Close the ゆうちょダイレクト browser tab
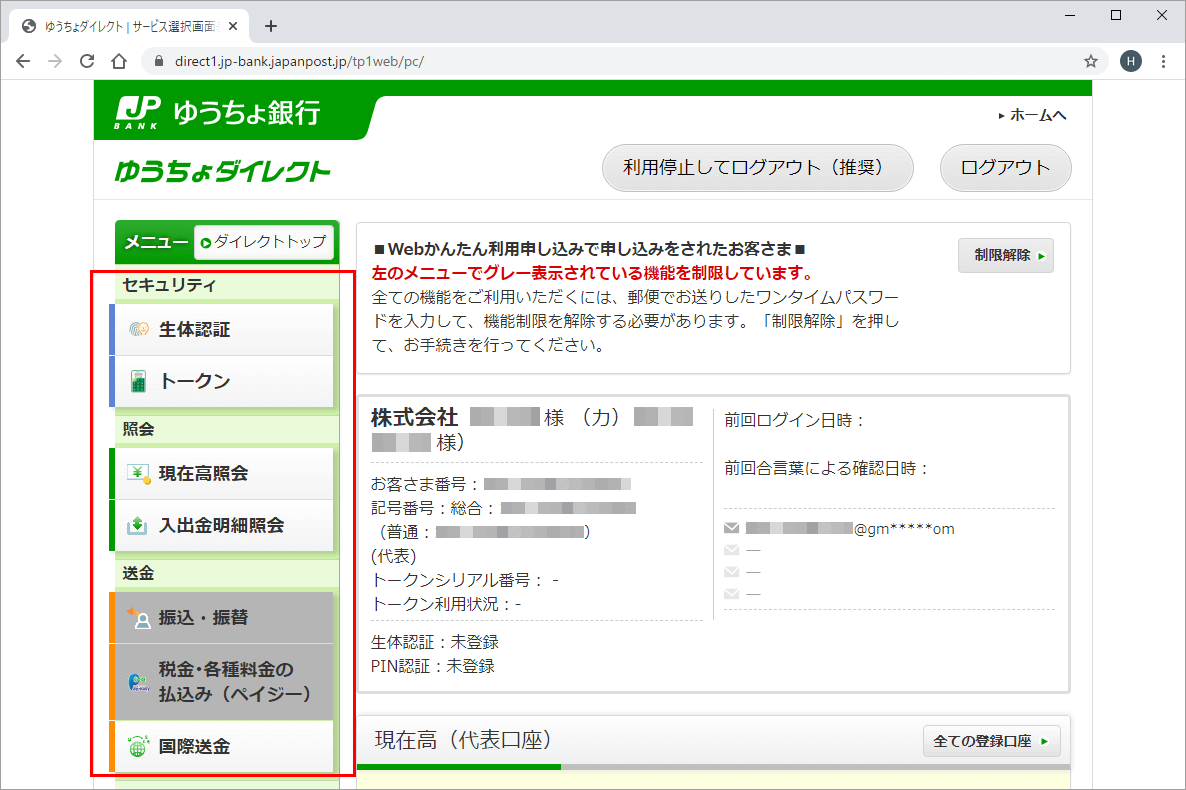 (233, 26)
